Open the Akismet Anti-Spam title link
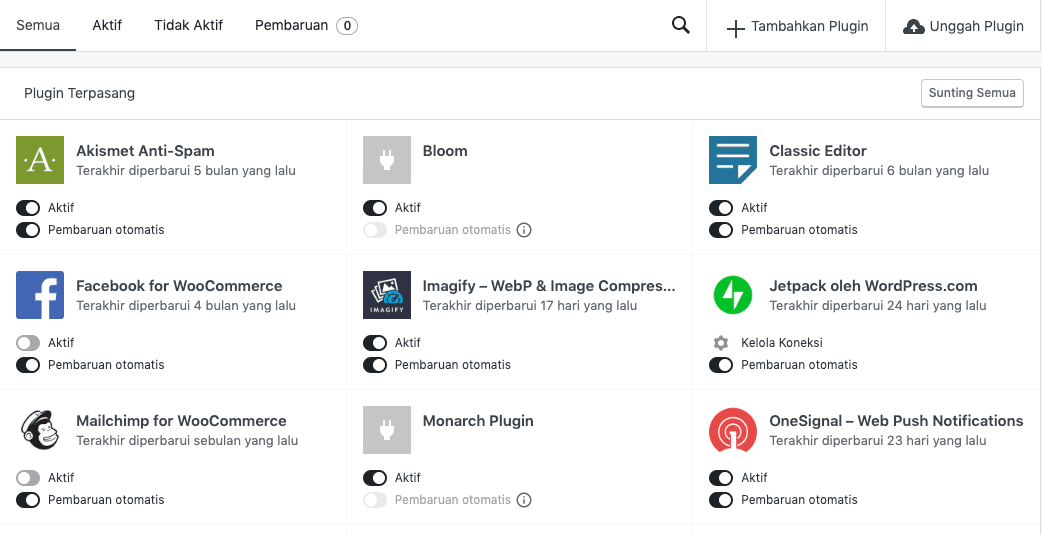 tap(145, 151)
